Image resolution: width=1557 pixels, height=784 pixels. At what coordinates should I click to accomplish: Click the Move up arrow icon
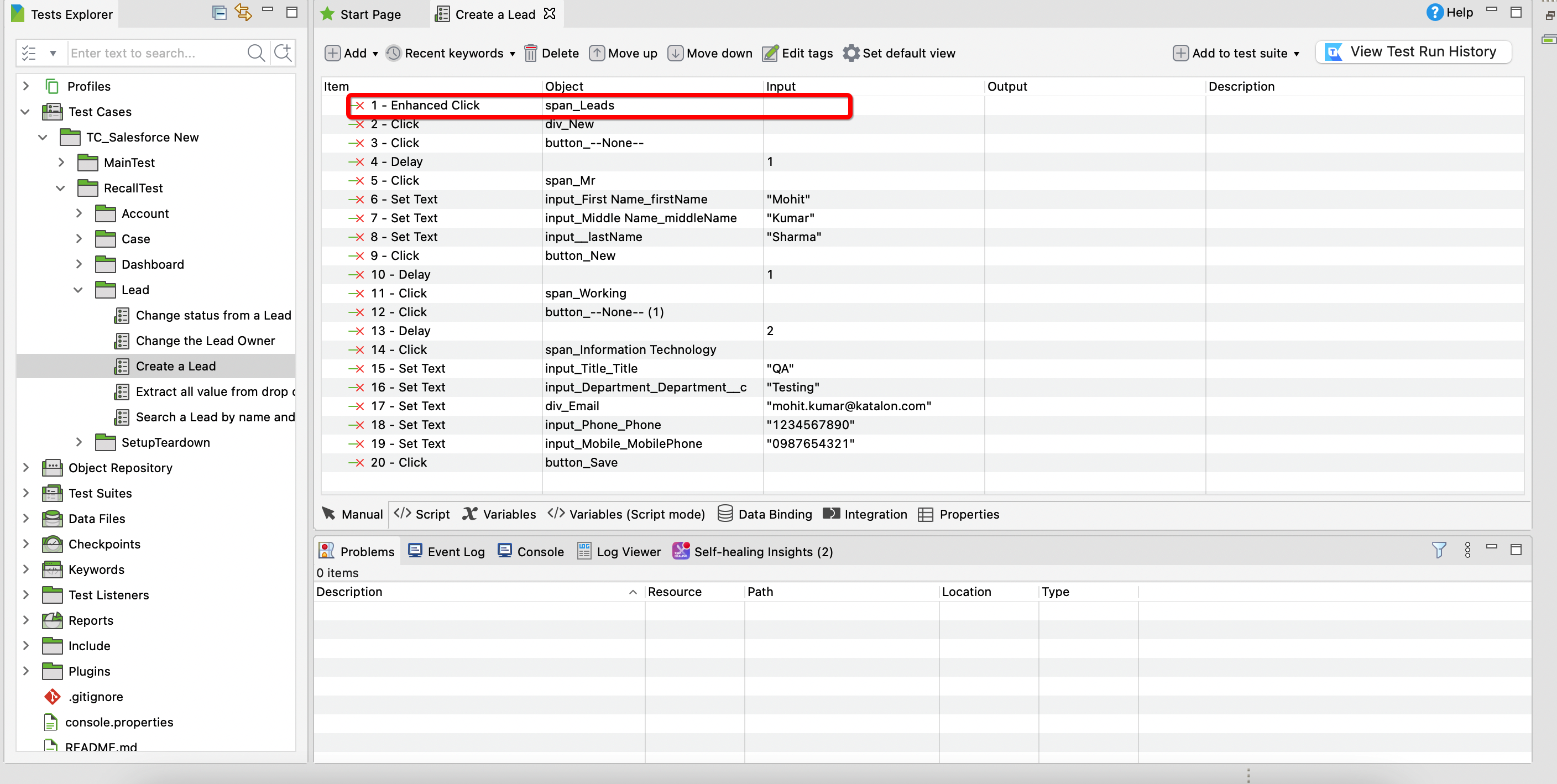tap(597, 53)
